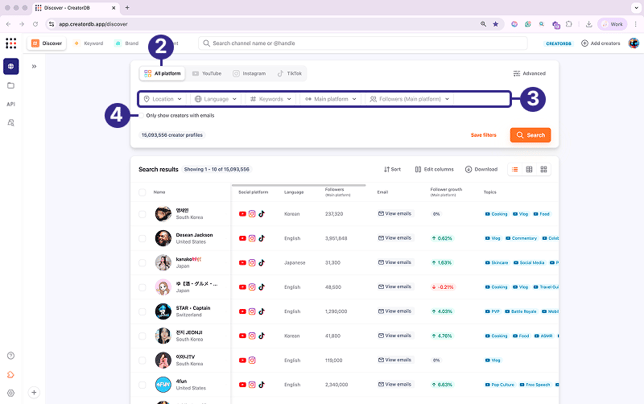This screenshot has width=644, height=404.
Task: Open Desean Jackson's YouTube icon
Action: pyautogui.click(x=242, y=238)
